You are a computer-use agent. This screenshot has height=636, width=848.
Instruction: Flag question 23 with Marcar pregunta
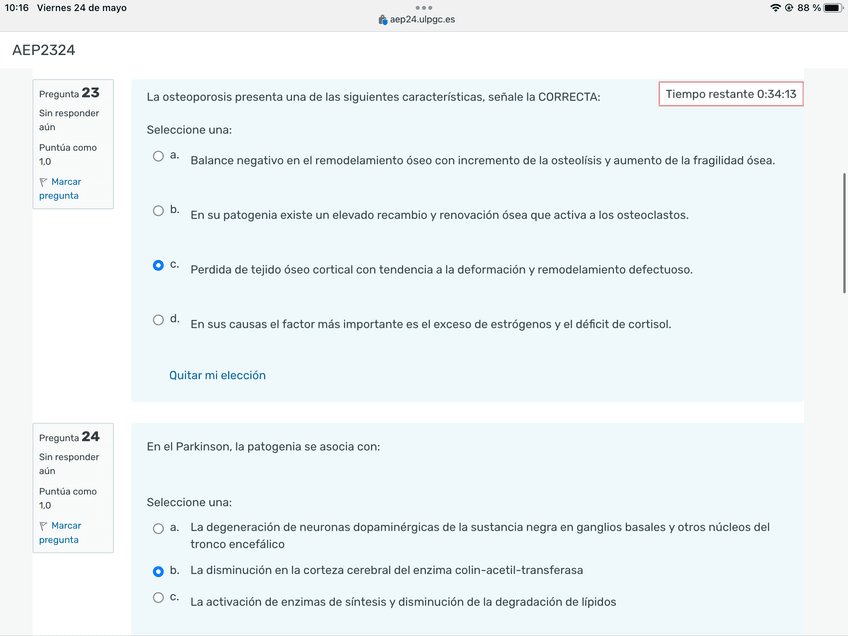pyautogui.click(x=60, y=189)
